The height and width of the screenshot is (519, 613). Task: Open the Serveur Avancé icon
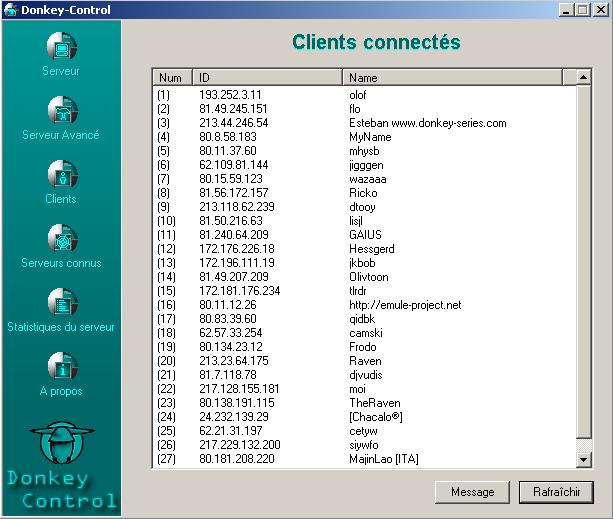[63, 110]
